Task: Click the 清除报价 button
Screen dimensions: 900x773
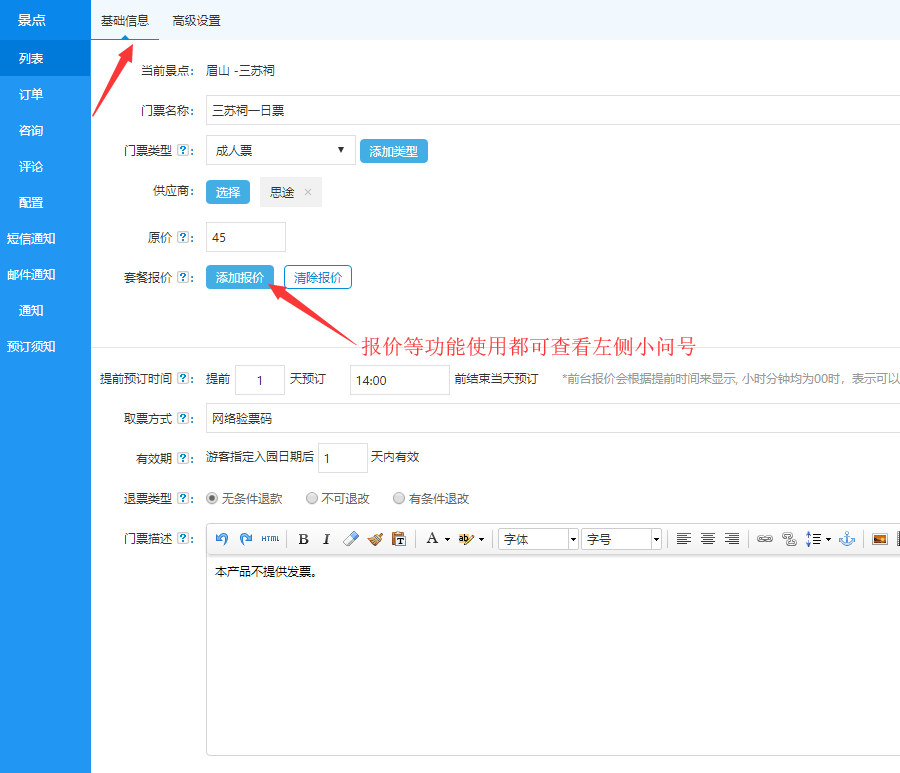Action: point(318,277)
